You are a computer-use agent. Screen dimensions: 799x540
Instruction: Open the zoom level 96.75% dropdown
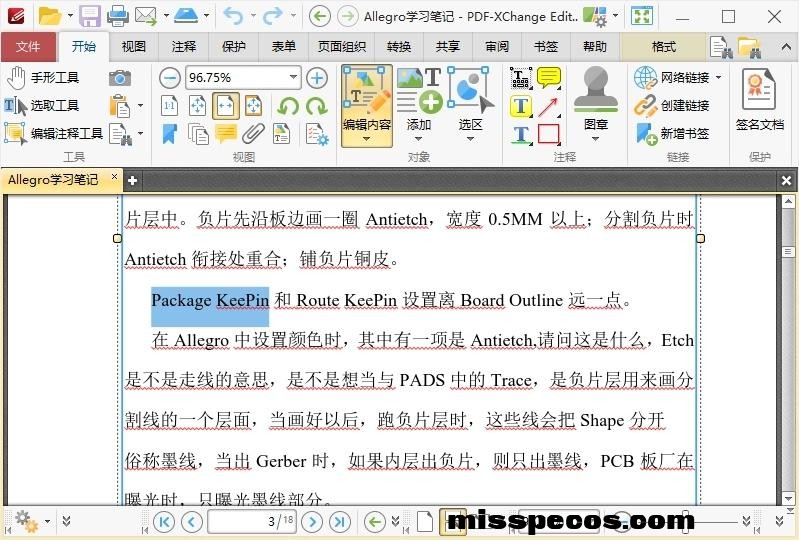pyautogui.click(x=293, y=77)
